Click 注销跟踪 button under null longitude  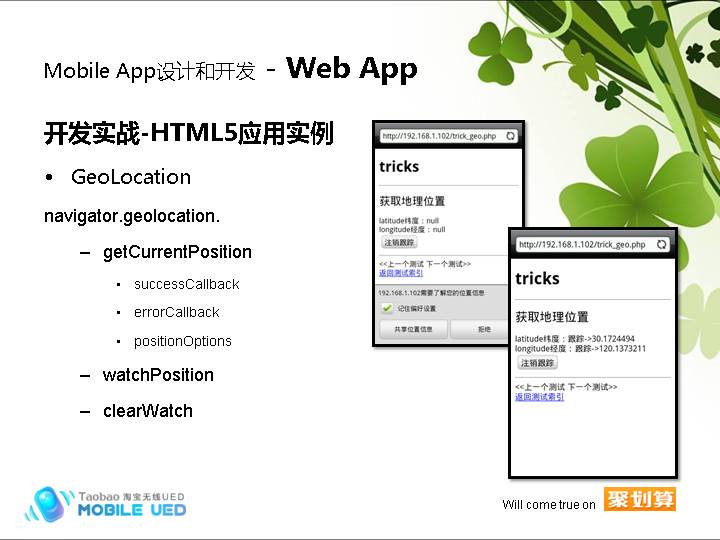click(399, 243)
